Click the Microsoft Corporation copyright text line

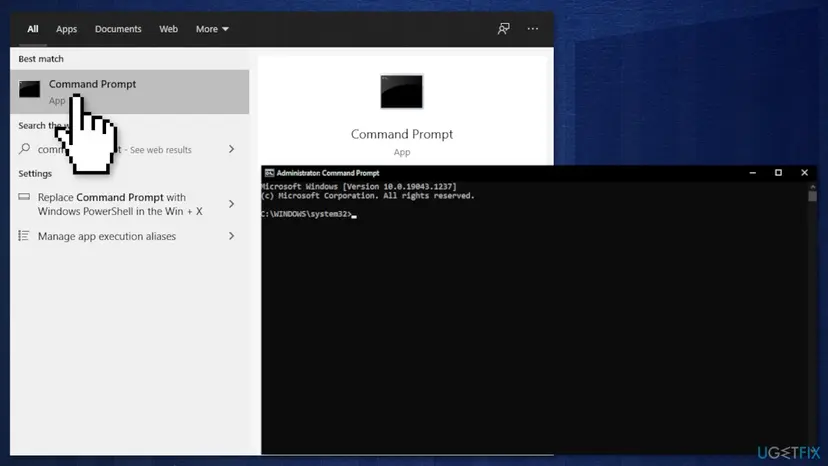coord(368,195)
